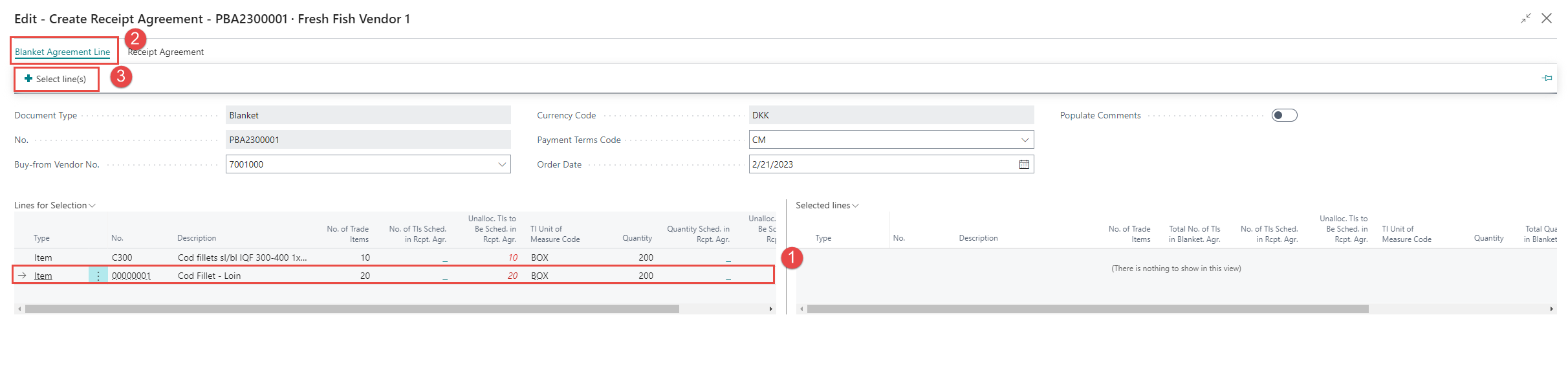Viewport: 1568px width, 383px height.
Task: Click the plus icon beside Select line(s)
Action: tap(28, 79)
